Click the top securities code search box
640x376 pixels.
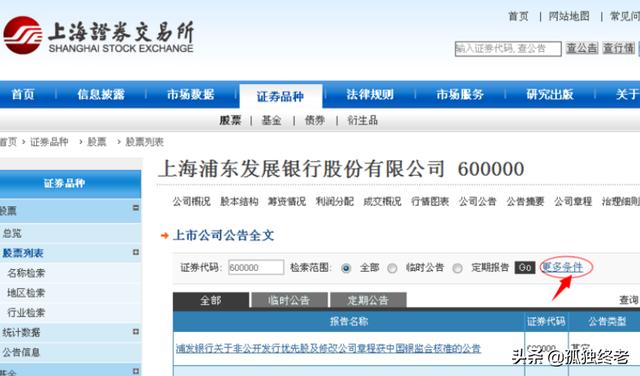click(x=508, y=49)
